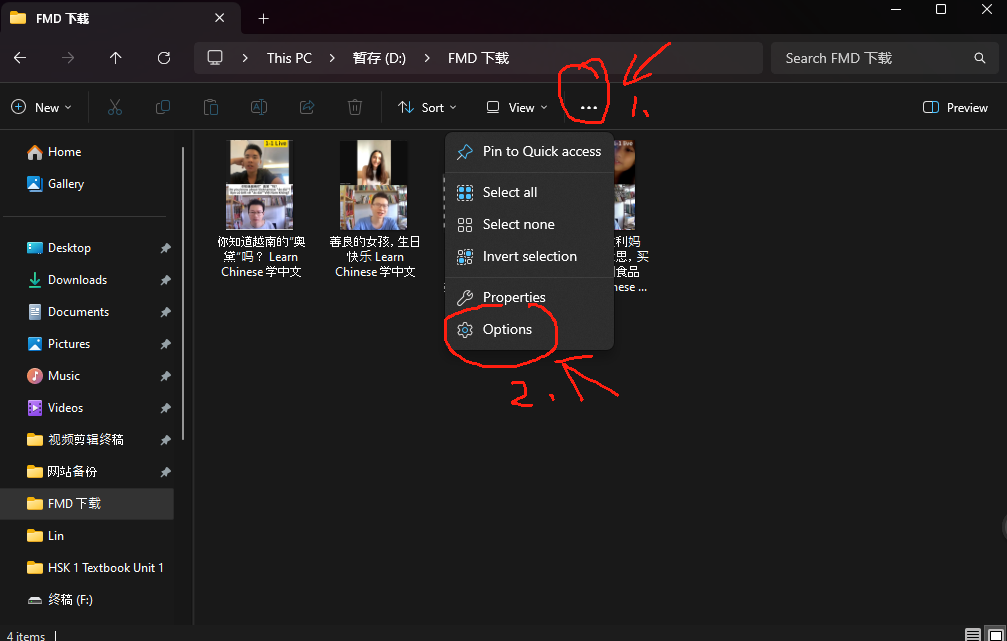
Task: Expand chevron after 暂存 (D:) in address bar
Action: pos(427,58)
